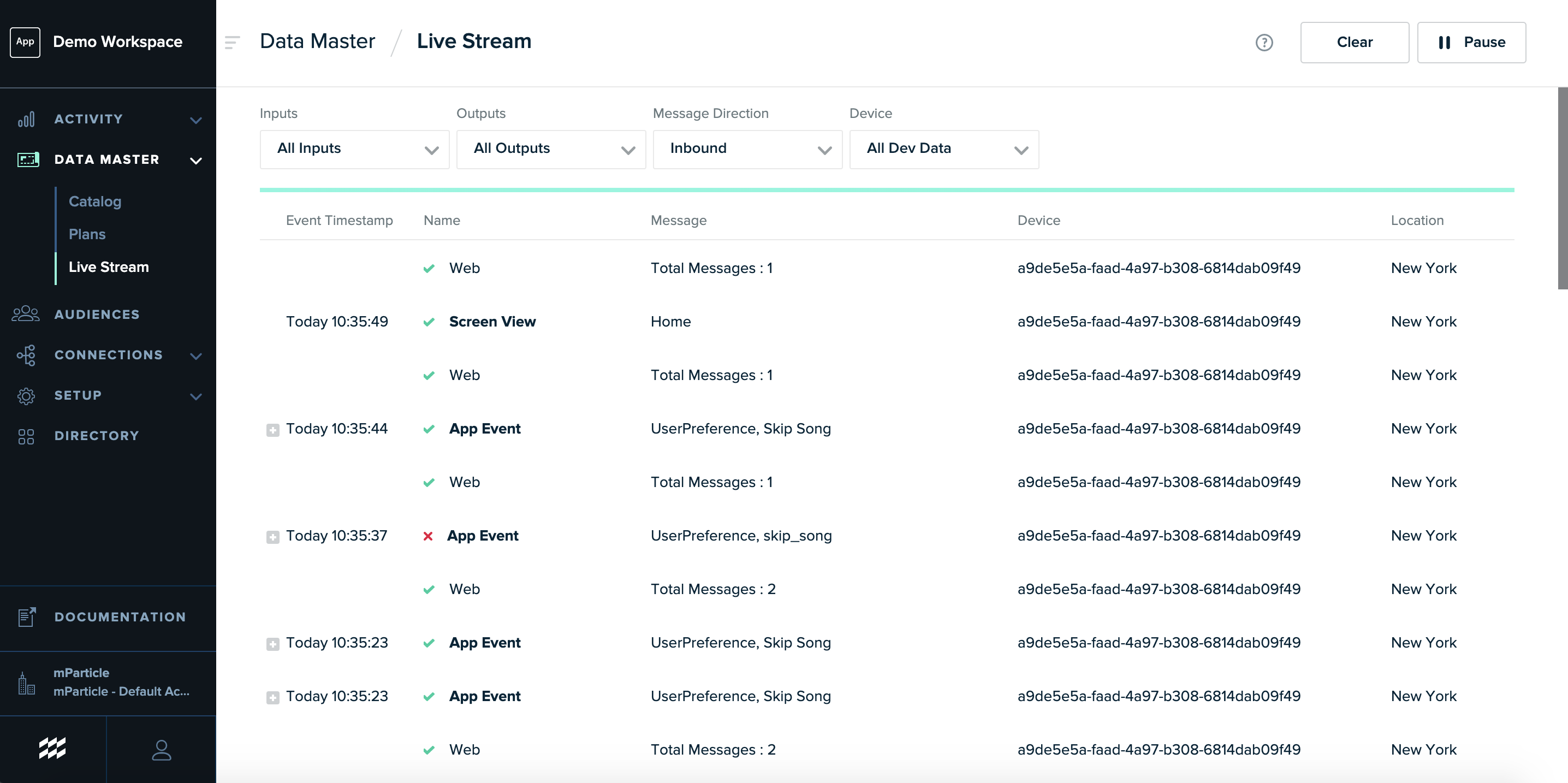Viewport: 1568px width, 783px height.
Task: Open the help question mark icon
Action: point(1264,42)
